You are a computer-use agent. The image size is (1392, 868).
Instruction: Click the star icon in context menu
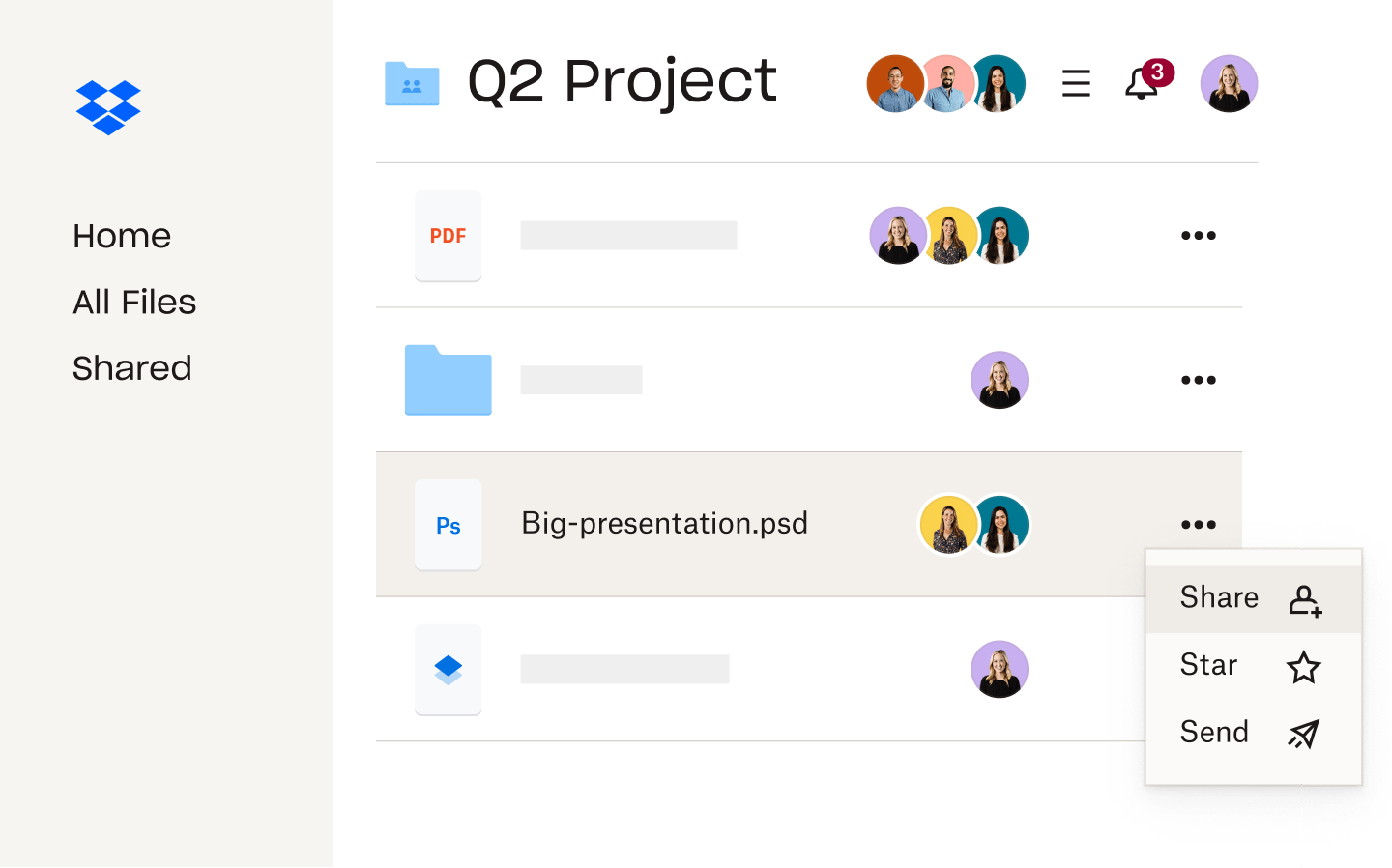click(x=1303, y=667)
